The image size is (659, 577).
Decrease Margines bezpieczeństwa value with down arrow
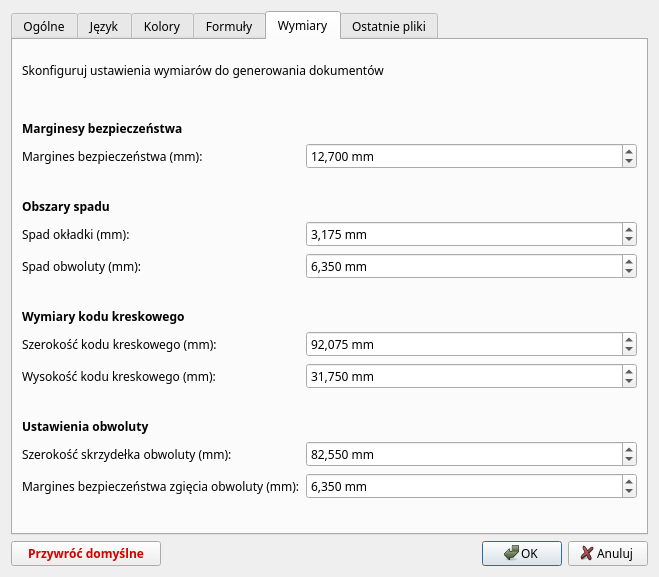628,162
